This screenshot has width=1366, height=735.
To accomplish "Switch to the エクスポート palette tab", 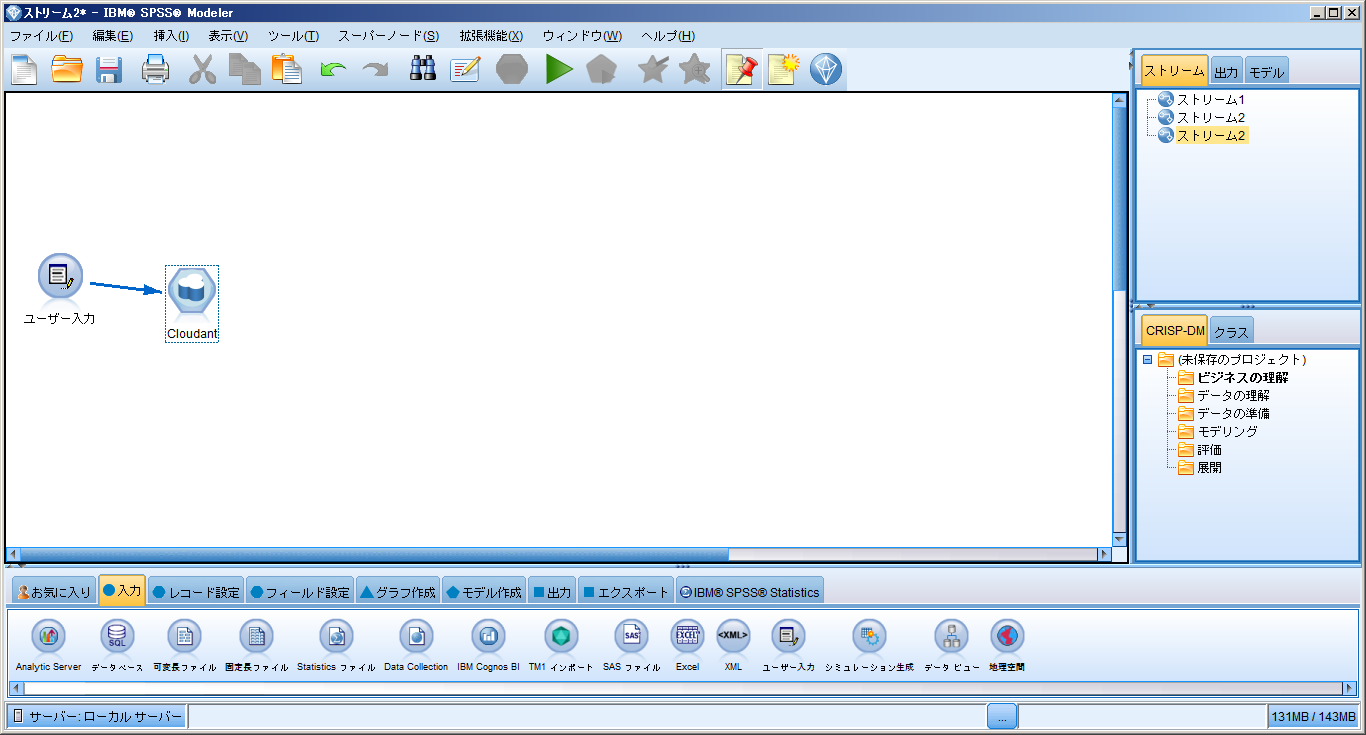I will [626, 592].
